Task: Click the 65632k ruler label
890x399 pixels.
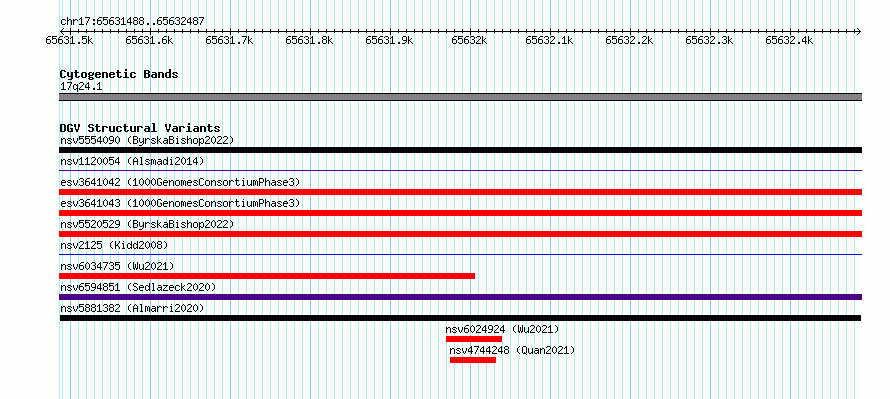Action: tap(469, 40)
